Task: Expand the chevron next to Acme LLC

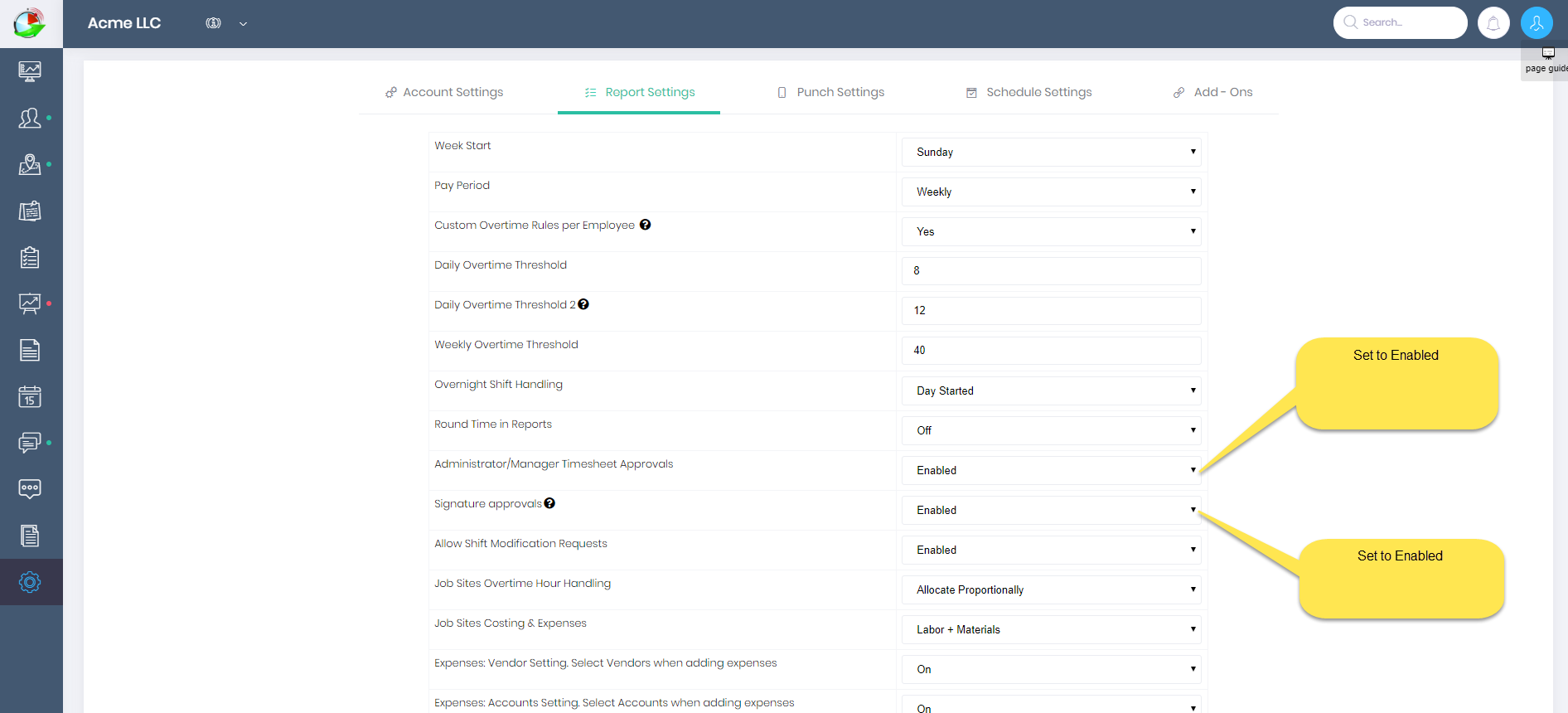Action: (x=243, y=24)
